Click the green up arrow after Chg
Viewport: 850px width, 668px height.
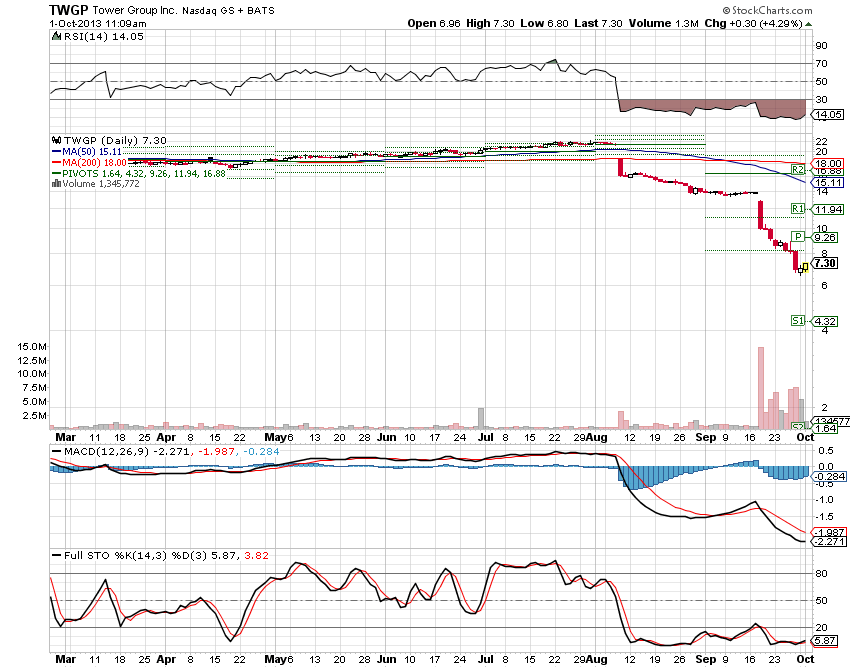tap(808, 24)
